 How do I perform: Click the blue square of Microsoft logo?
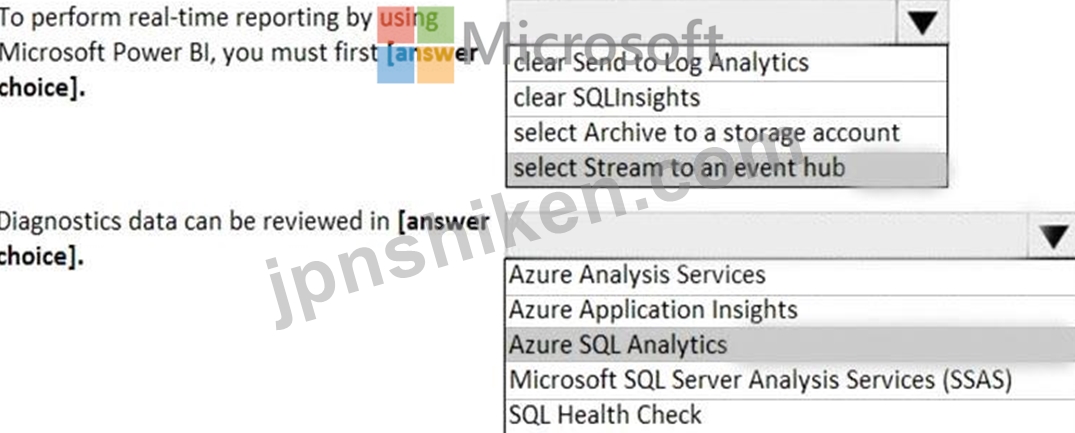tap(396, 65)
